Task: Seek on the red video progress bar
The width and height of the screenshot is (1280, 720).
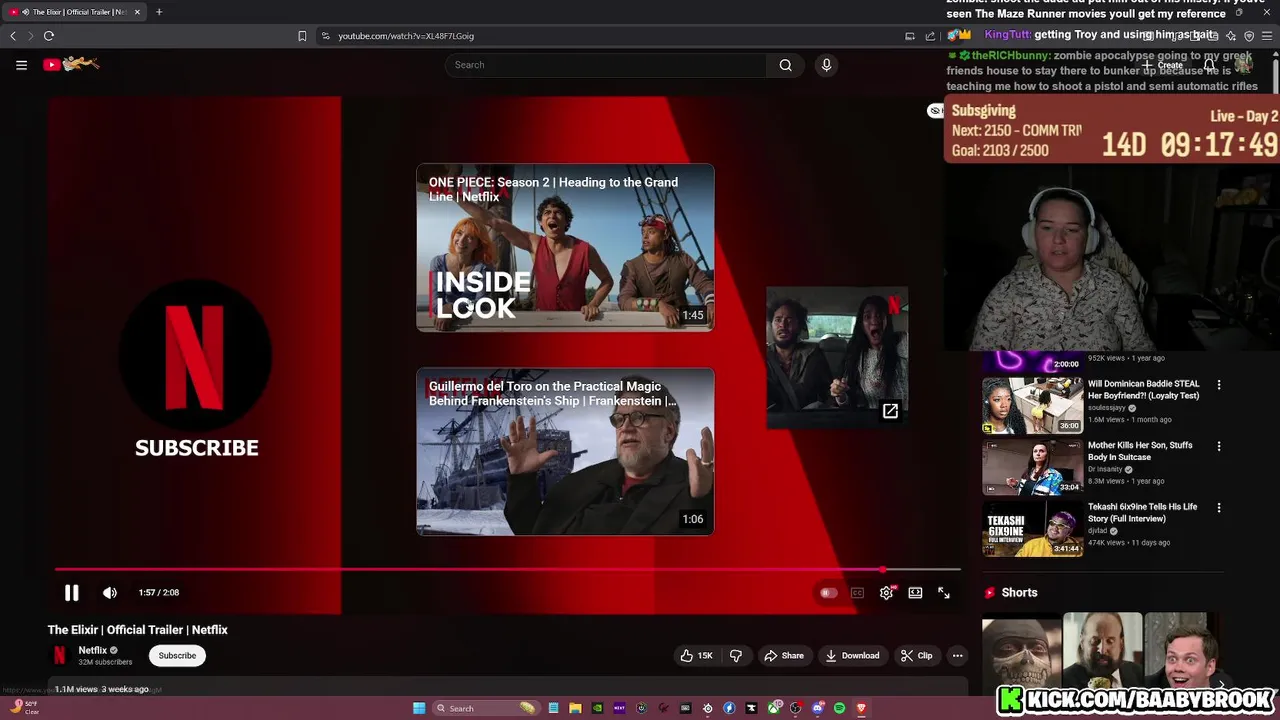Action: 508,570
